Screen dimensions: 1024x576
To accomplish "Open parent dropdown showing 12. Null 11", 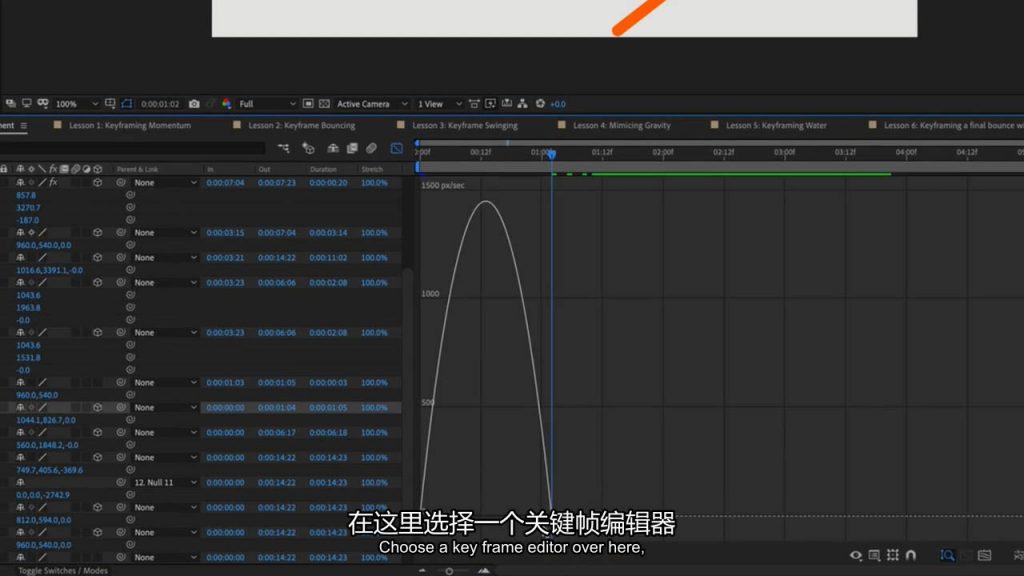I will click(165, 483).
